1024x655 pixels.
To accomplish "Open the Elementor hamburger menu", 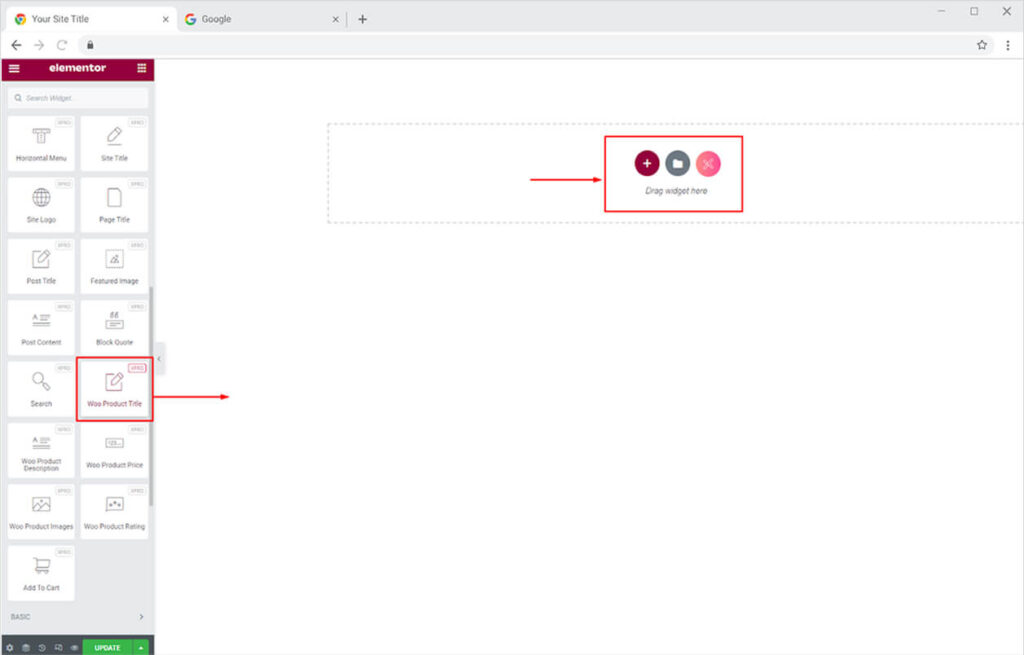I will click(14, 68).
